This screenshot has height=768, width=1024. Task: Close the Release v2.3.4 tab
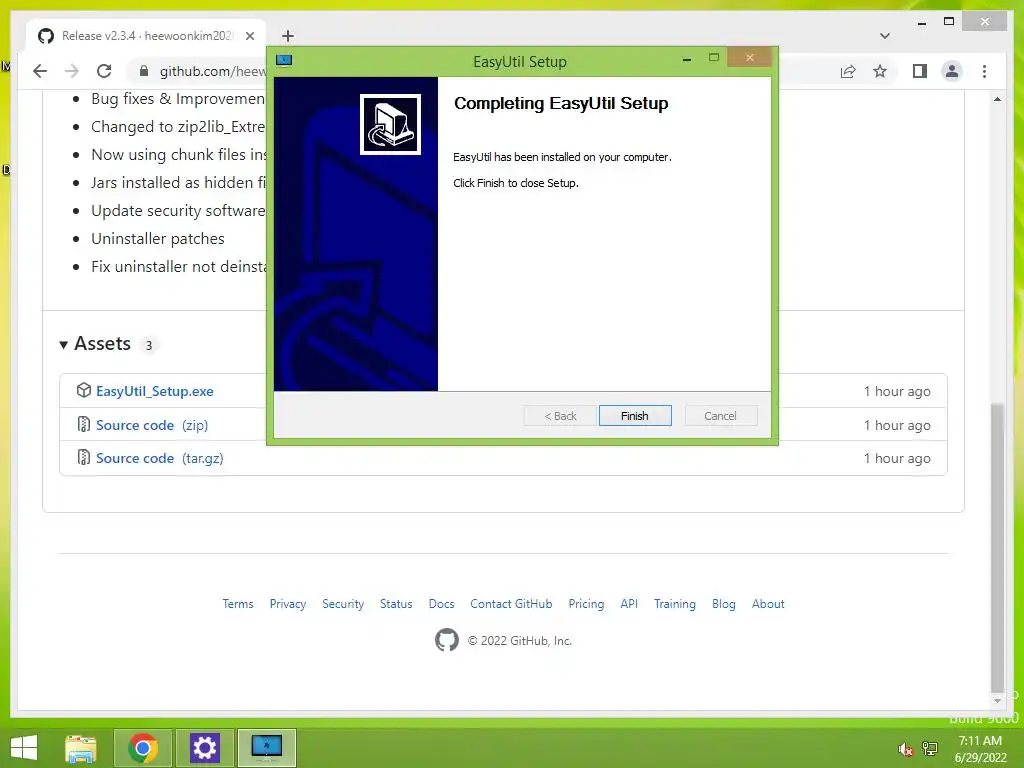pyautogui.click(x=249, y=36)
